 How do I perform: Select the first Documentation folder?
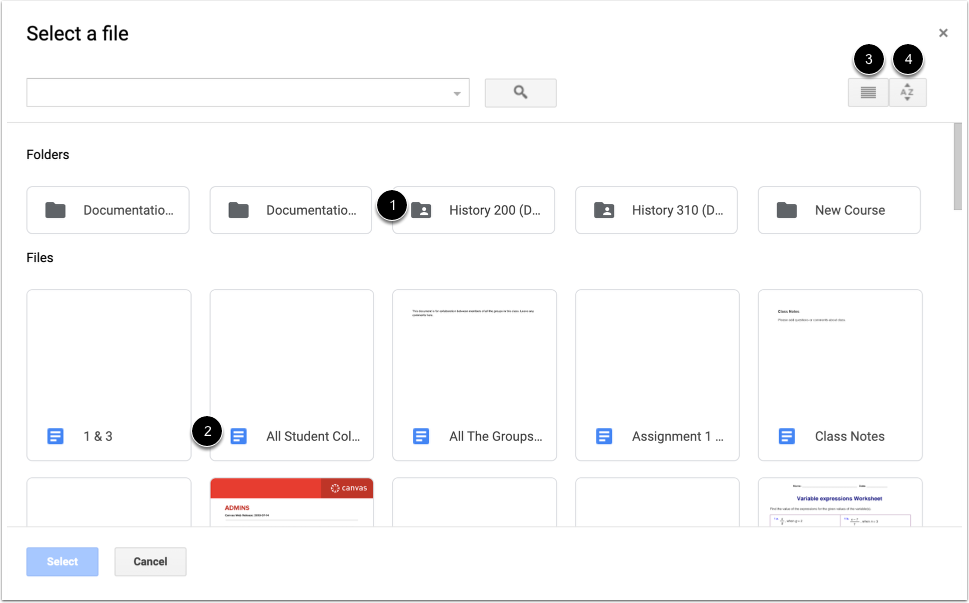pyautogui.click(x=108, y=210)
